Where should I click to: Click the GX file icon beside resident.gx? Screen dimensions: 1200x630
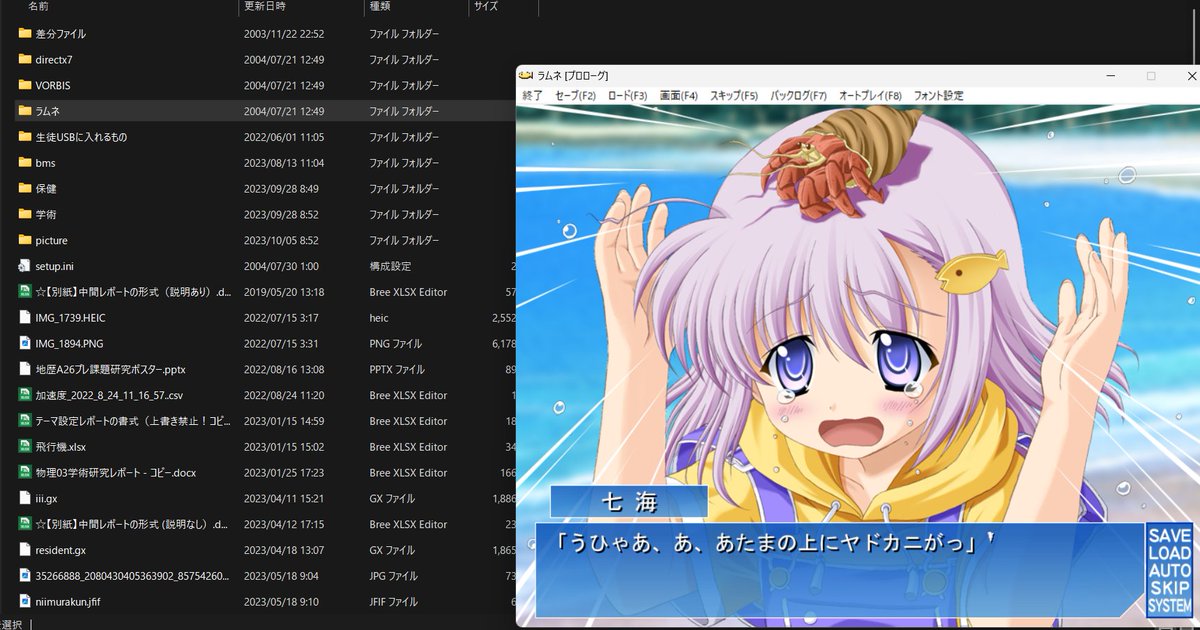pyautogui.click(x=23, y=549)
